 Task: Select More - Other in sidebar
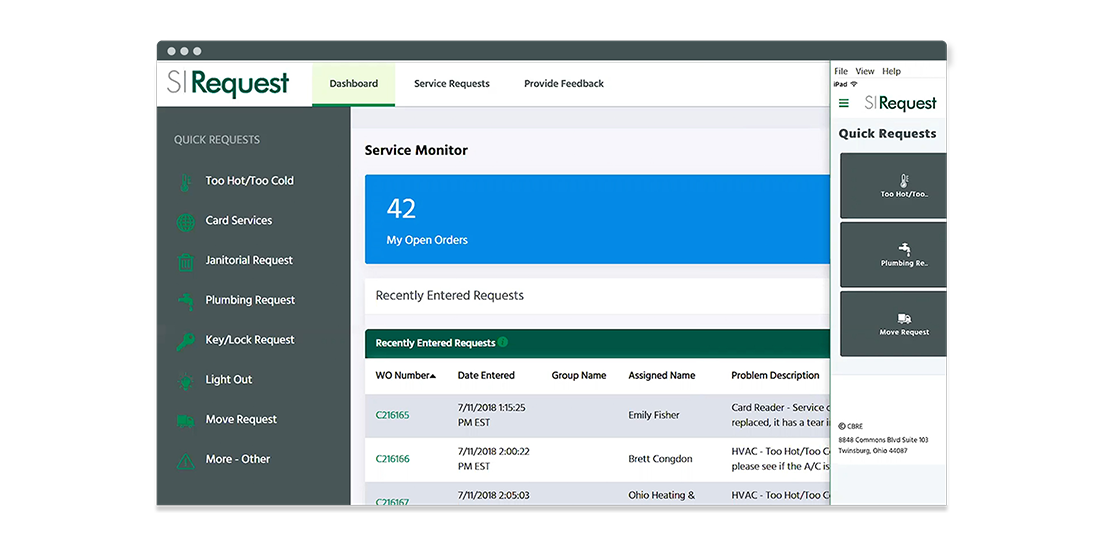coord(238,459)
